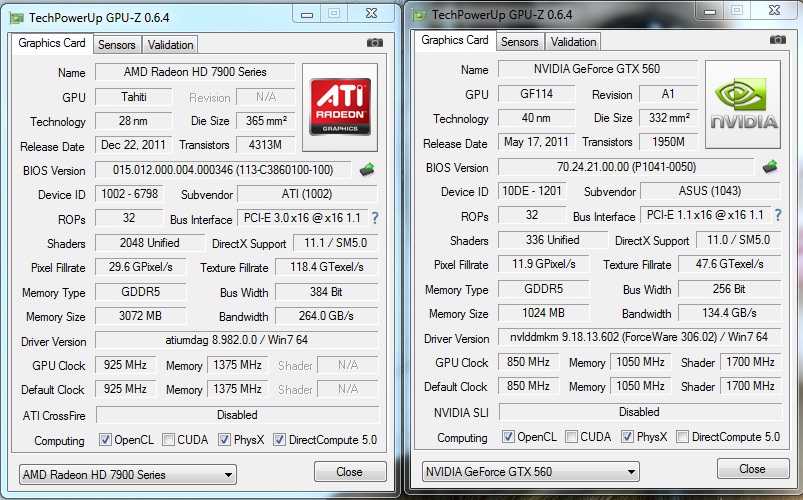Image resolution: width=803 pixels, height=500 pixels.
Task: Switch to Validation tab in AMD window
Action: click(170, 45)
